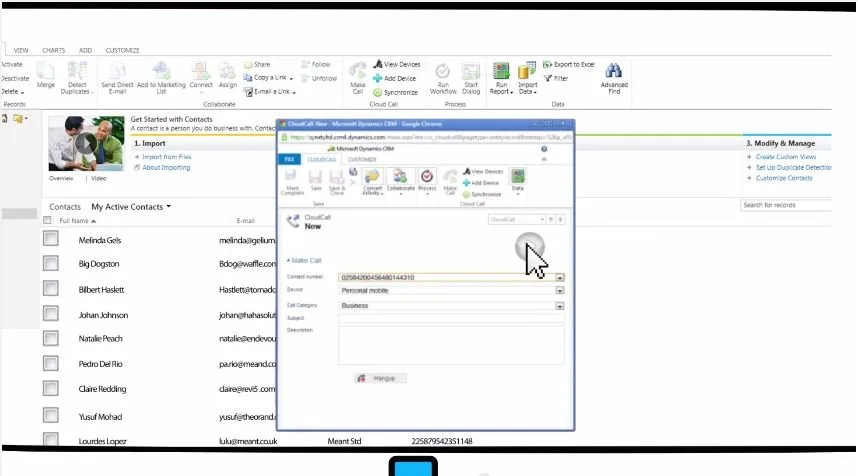Click the Merge icon in the ribbon
This screenshot has height=476, width=858.
45,76
